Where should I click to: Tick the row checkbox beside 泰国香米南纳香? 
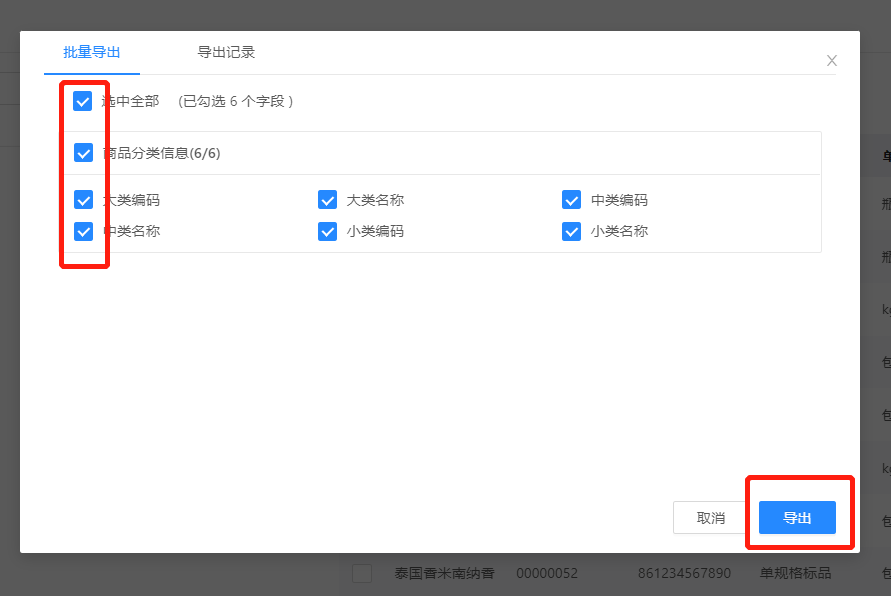(362, 573)
